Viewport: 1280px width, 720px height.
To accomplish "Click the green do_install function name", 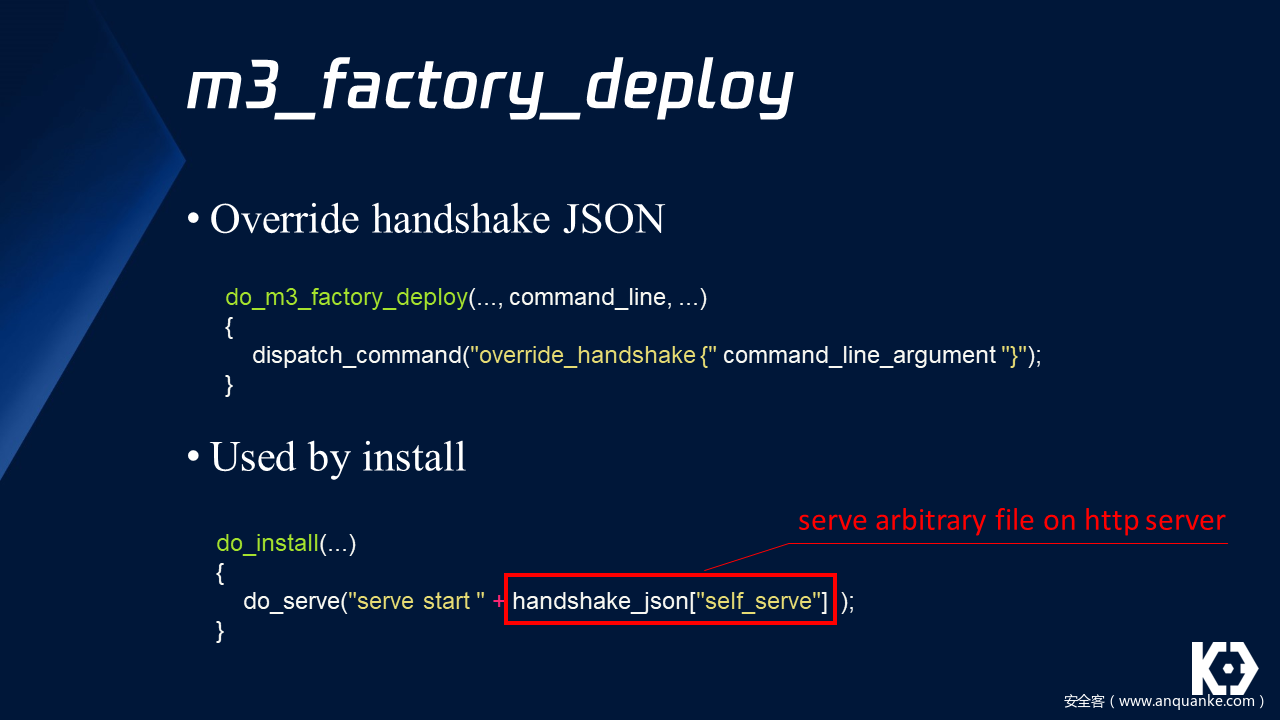I will pos(267,543).
